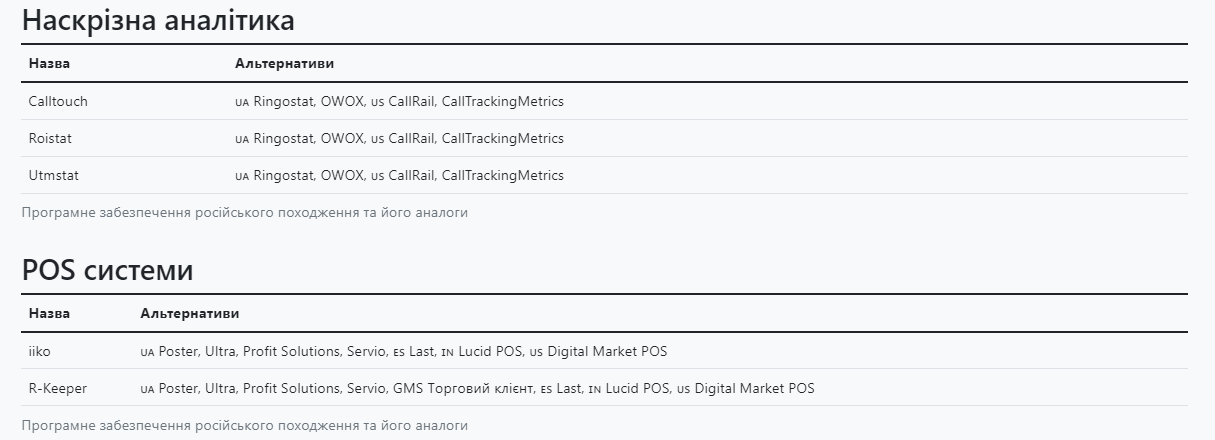Screen dimensions: 1215x440
Task: Click Назва header in the POS table
Action: coord(49,314)
